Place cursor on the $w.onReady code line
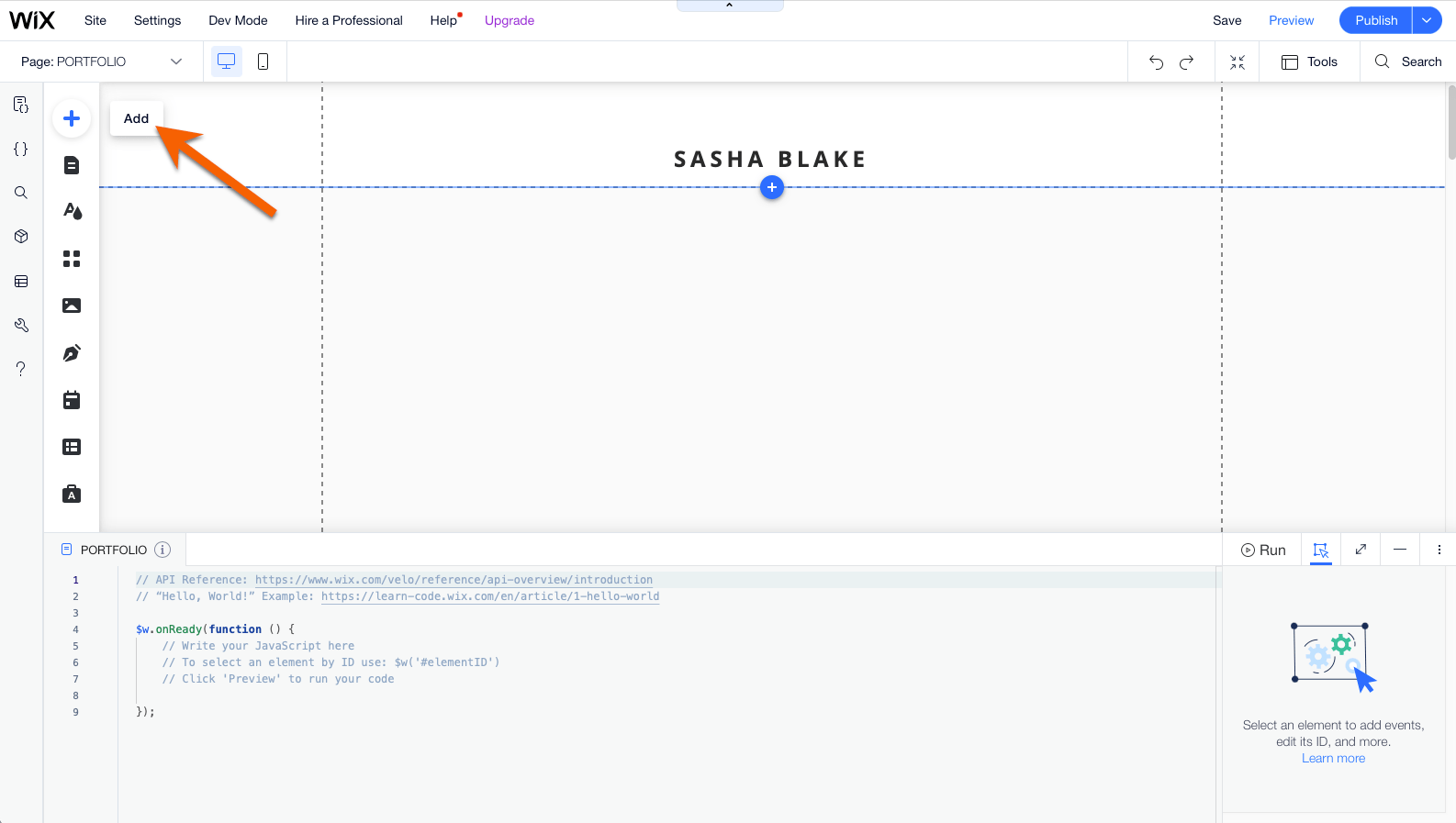The image size is (1456, 823). click(x=216, y=629)
